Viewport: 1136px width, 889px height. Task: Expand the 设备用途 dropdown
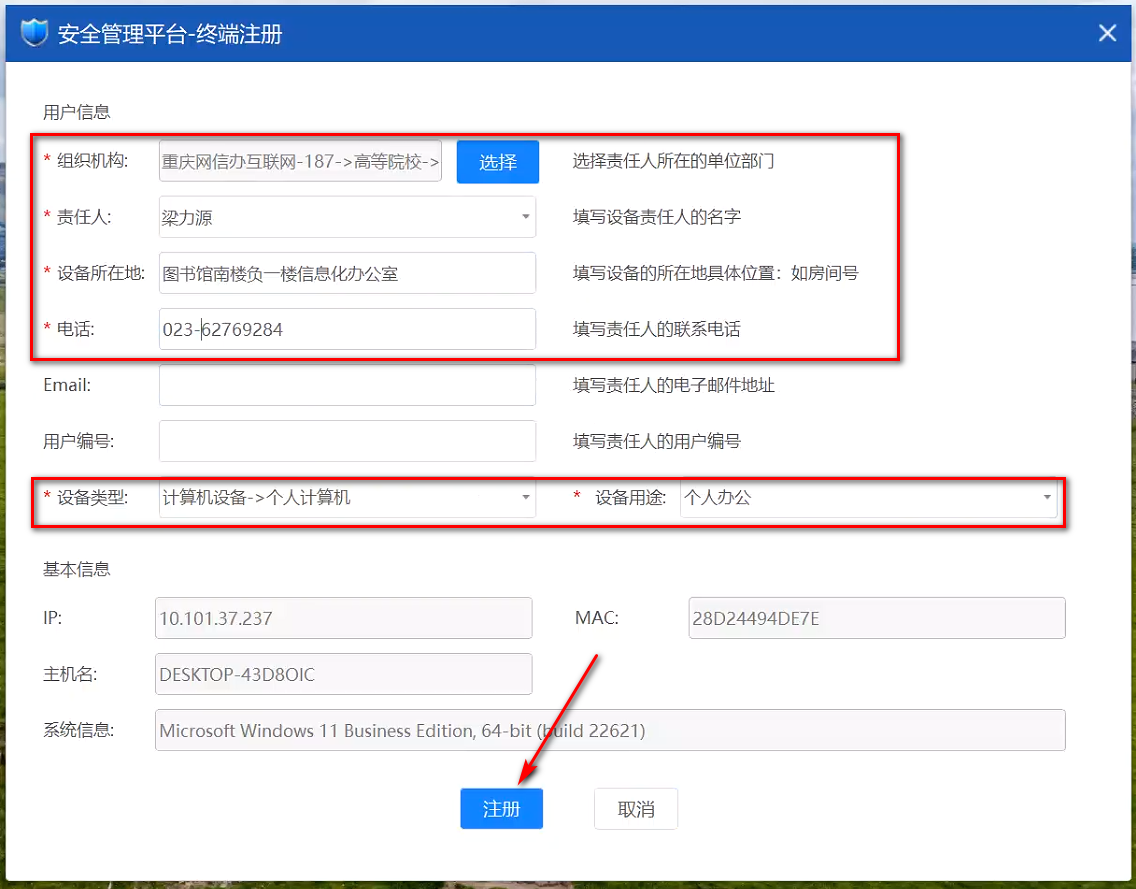point(1047,497)
